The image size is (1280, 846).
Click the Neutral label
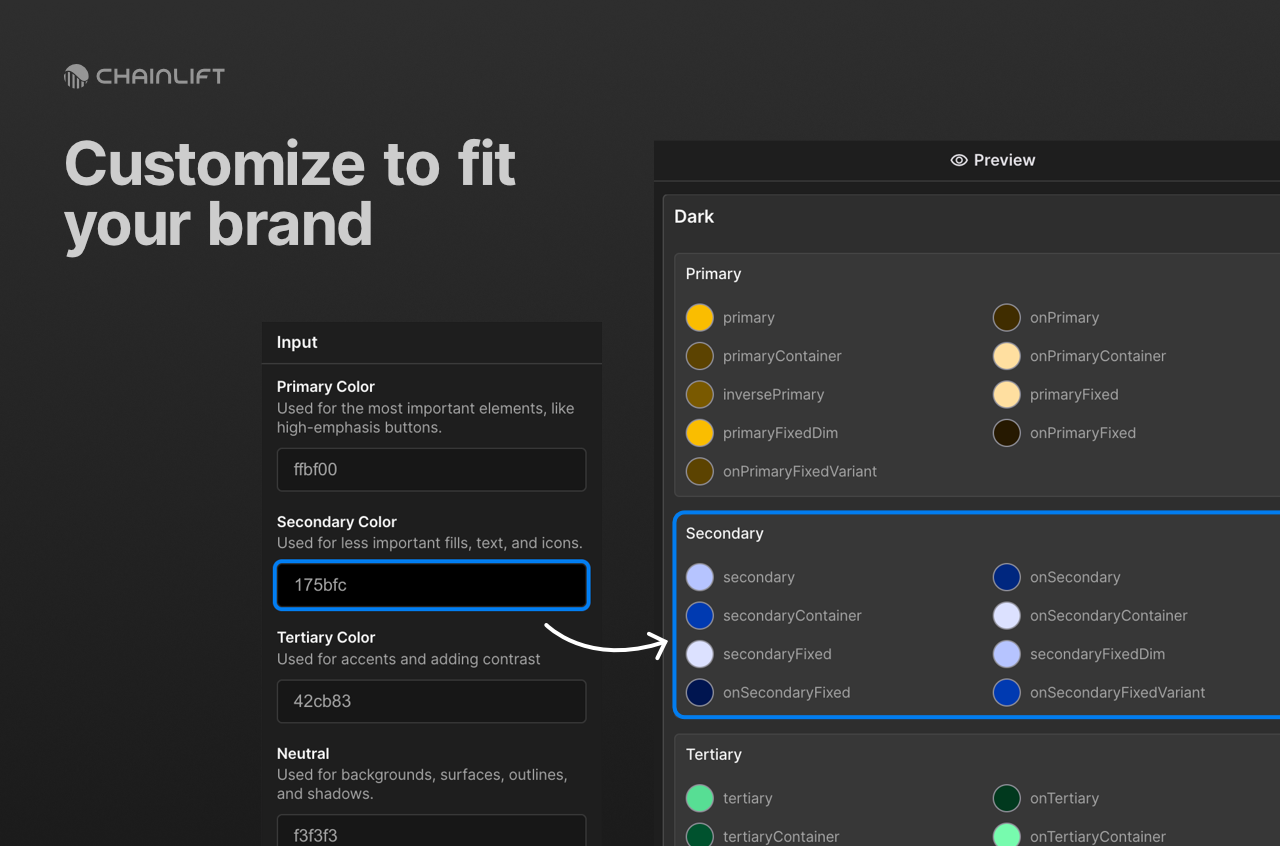(x=303, y=754)
